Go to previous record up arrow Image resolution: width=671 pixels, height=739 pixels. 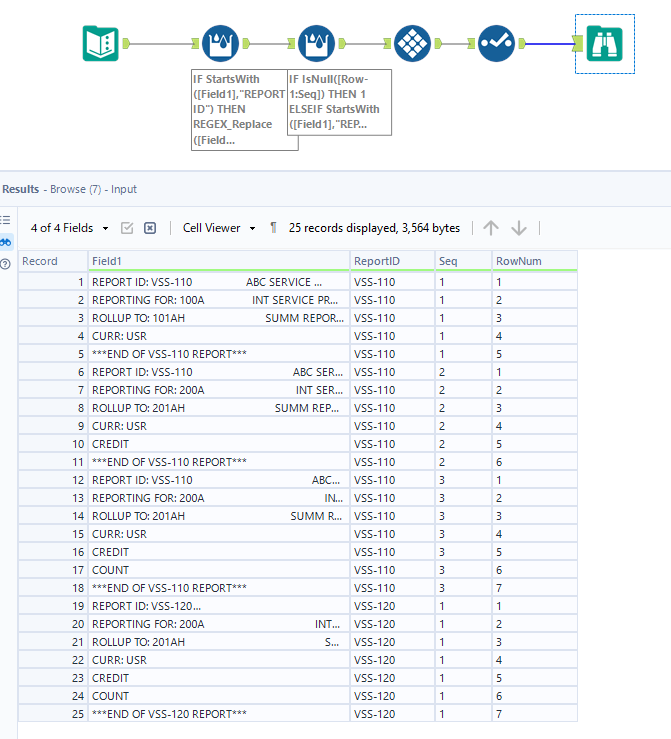click(x=491, y=228)
